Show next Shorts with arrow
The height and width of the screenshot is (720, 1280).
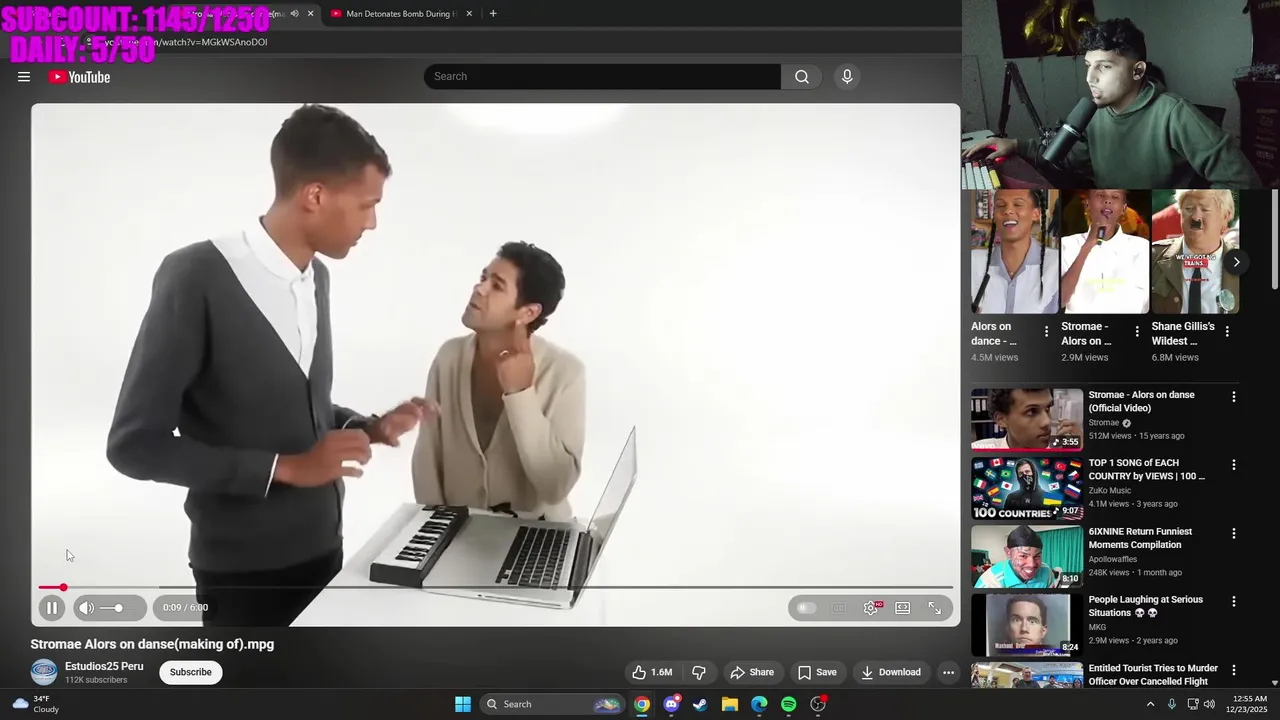[1236, 262]
